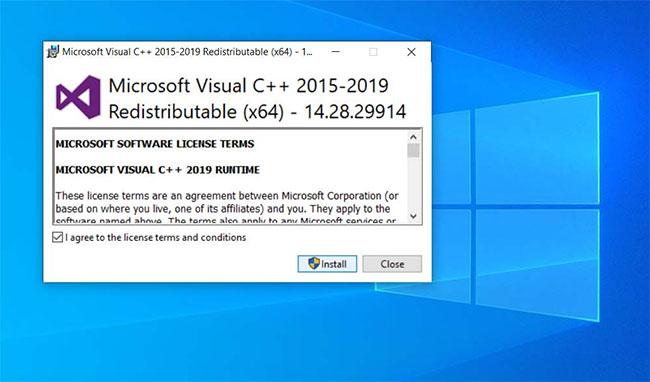Screen dimensions: 650x382
Task: Click the 'Microsoft Visual C++ 2015-2019' header line
Action: [x=248, y=86]
